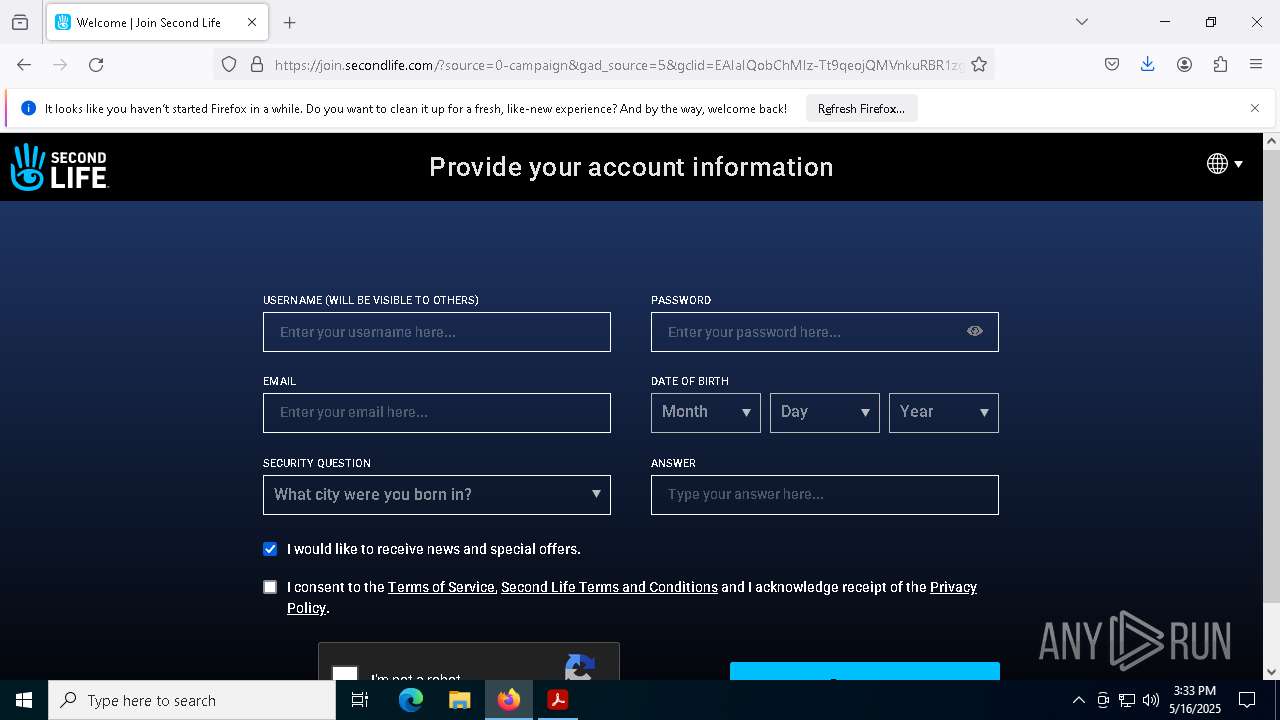
Task: Open the Terms of Service link
Action: [441, 587]
